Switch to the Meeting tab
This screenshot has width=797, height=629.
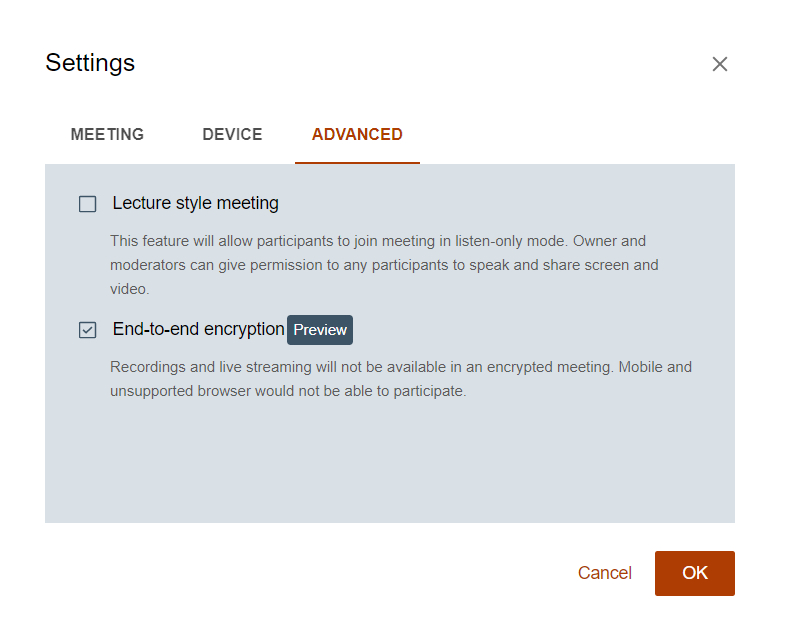(107, 135)
